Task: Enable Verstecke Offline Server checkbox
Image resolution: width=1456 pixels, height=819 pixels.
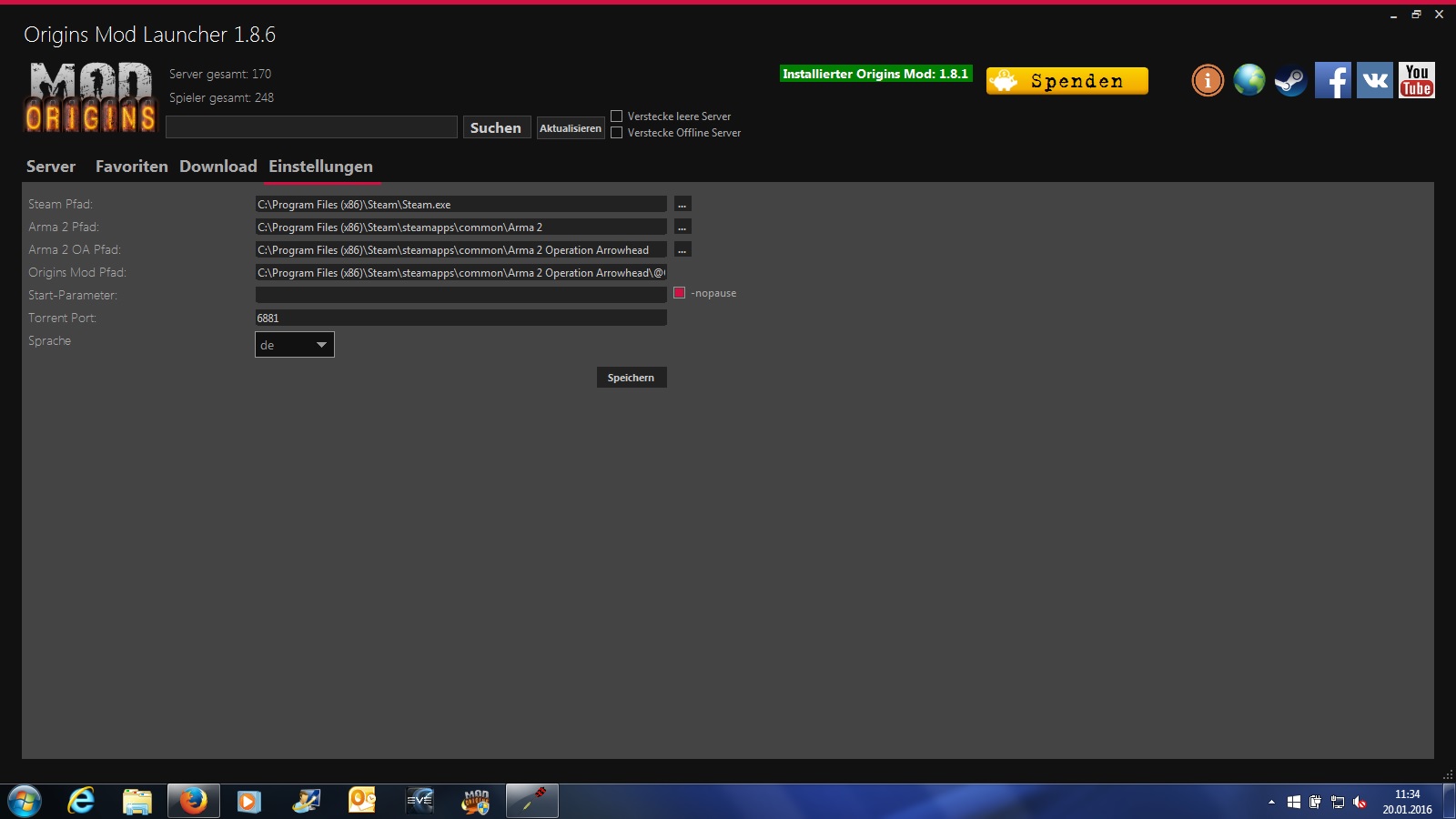Action: tap(617, 133)
